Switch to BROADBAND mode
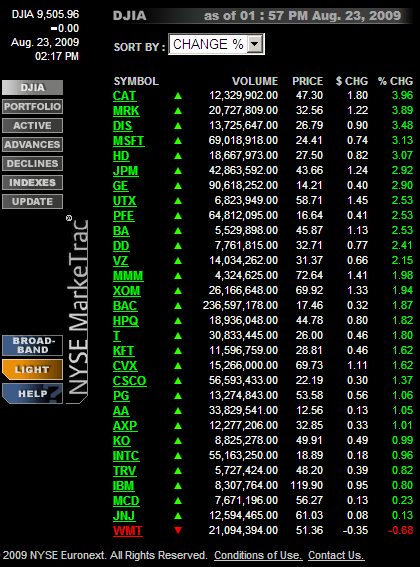Screen dimensions: 420x567 point(32,345)
